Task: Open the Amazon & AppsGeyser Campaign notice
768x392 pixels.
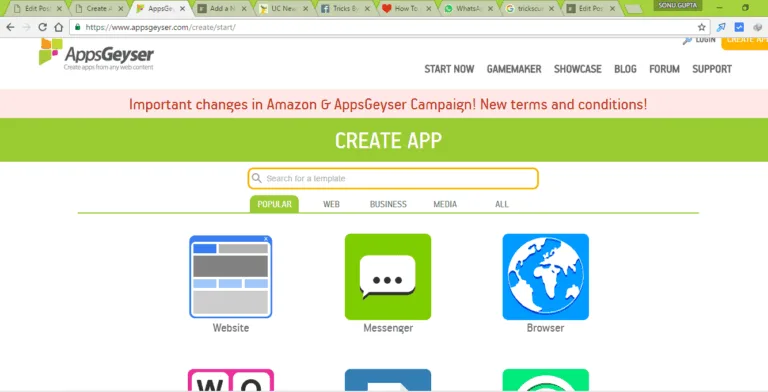Action: point(388,104)
